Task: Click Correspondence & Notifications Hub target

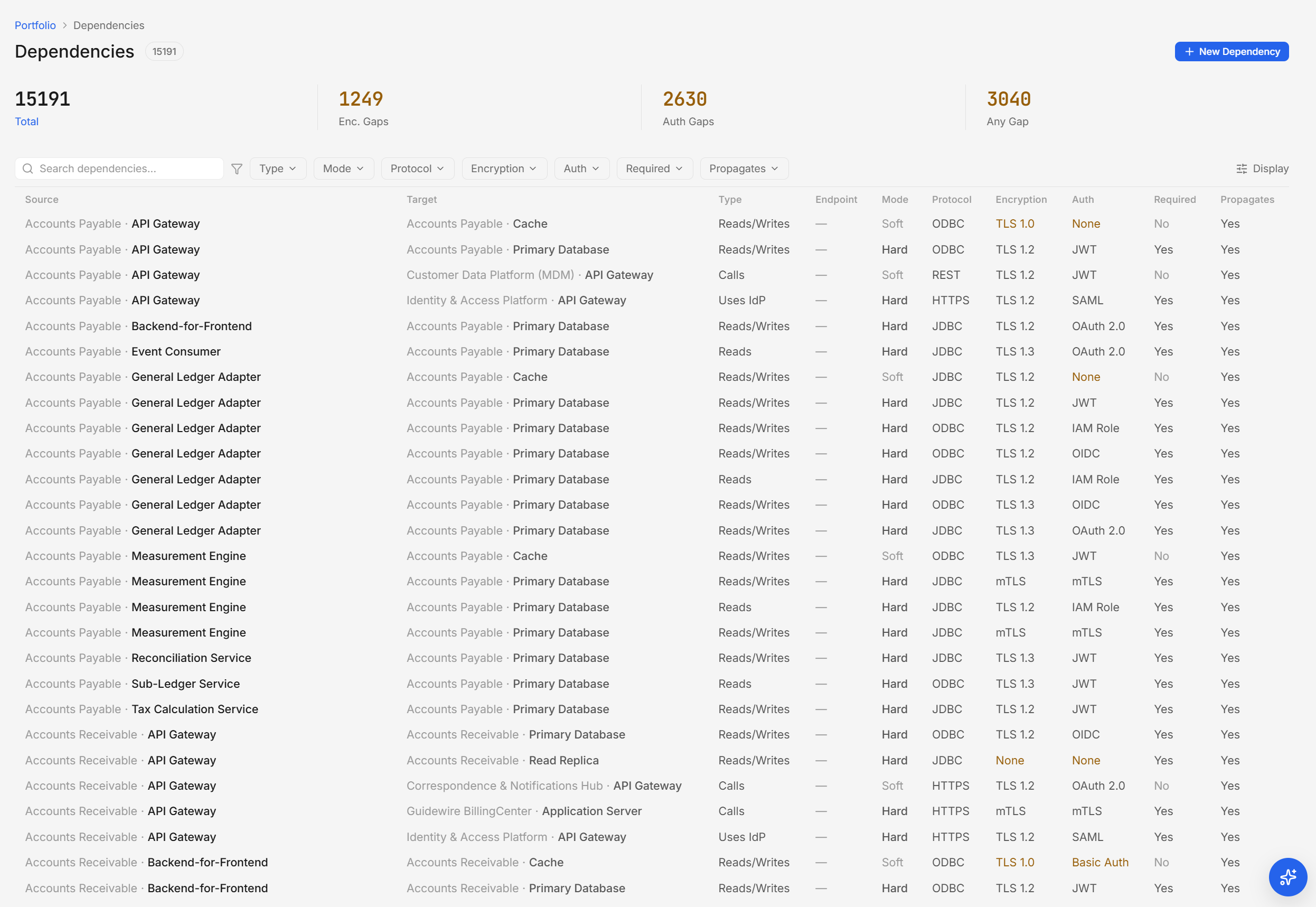Action: [x=543, y=786]
